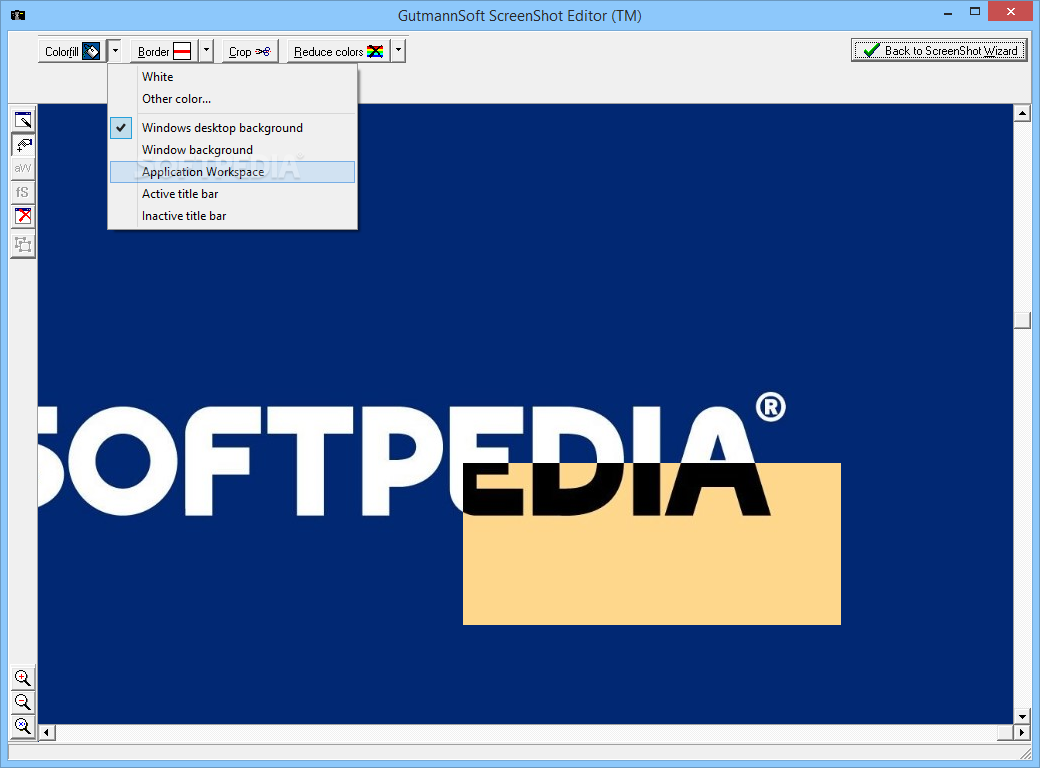
Task: Select the color fill bucket tool
Action: pos(23,144)
